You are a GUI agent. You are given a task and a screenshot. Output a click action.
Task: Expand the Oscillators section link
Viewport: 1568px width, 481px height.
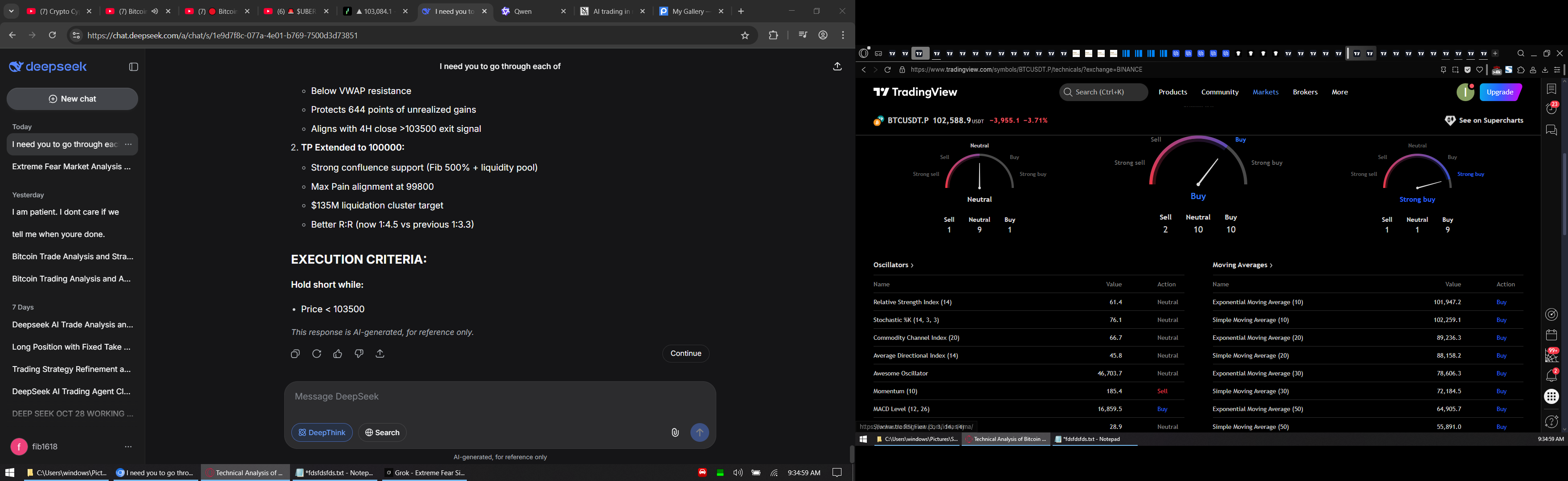pyautogui.click(x=893, y=265)
